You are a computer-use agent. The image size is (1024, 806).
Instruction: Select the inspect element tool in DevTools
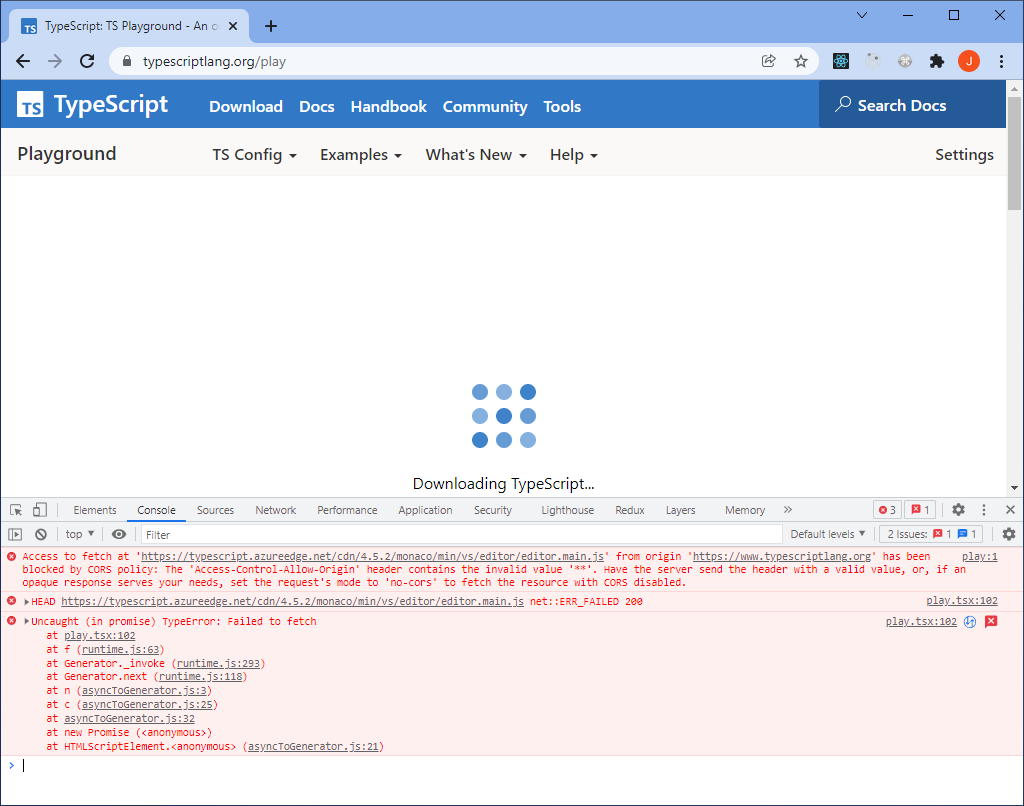coord(14,510)
